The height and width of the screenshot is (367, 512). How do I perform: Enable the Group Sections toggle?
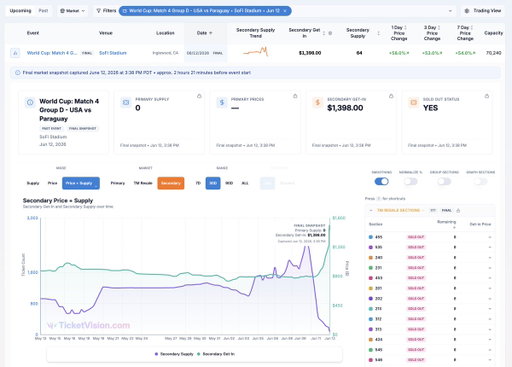coord(444,182)
